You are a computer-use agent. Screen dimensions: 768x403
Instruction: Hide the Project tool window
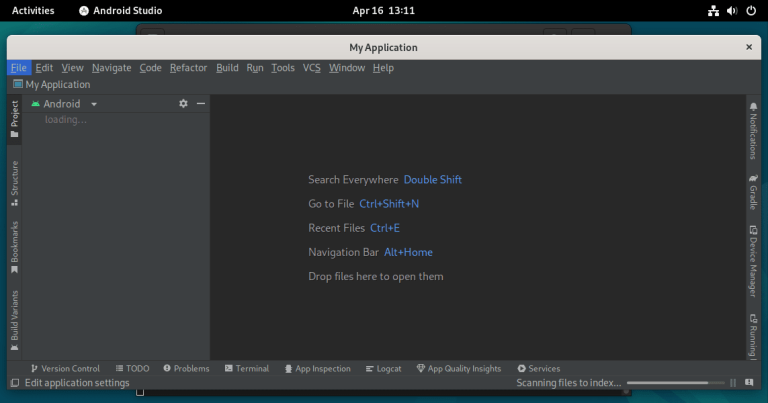click(x=201, y=103)
